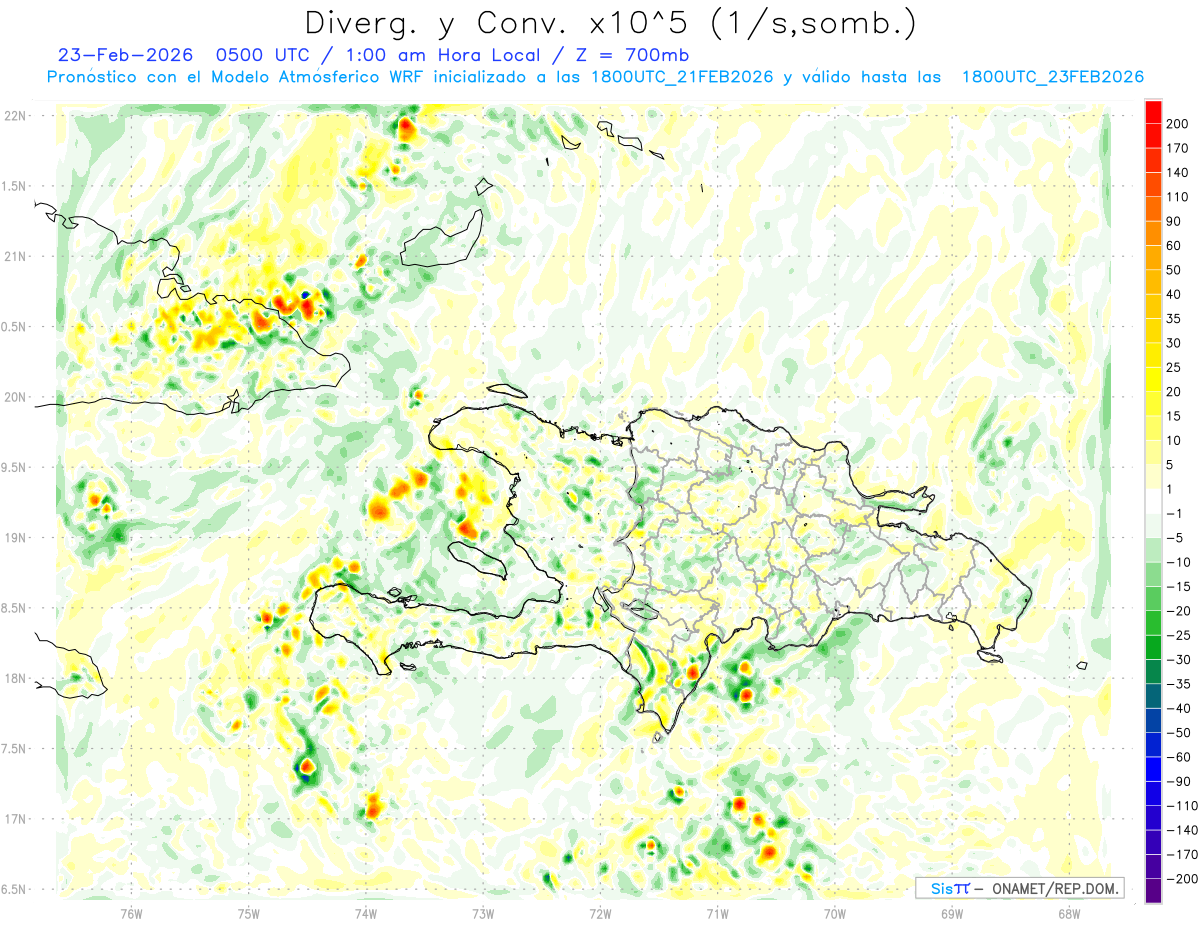Click the '19N' latitude label

(16, 538)
